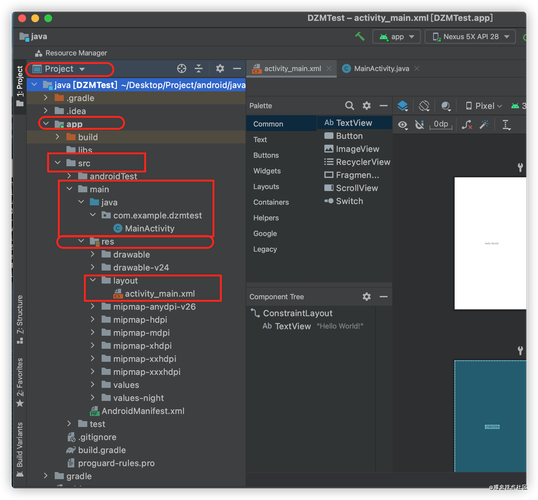Open Component Tree gear settings
Screen dimensions: 538x500
[x=366, y=296]
